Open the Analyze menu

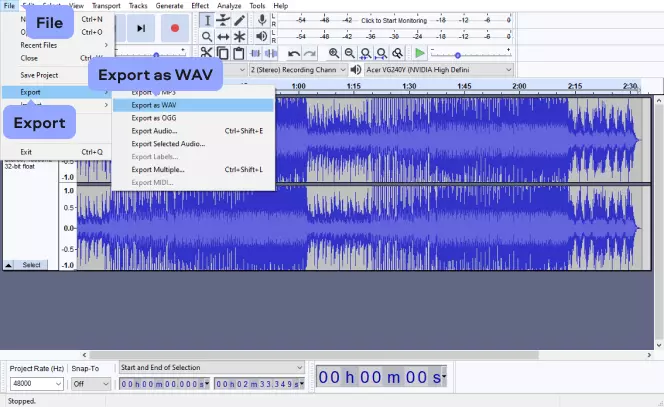229,6
